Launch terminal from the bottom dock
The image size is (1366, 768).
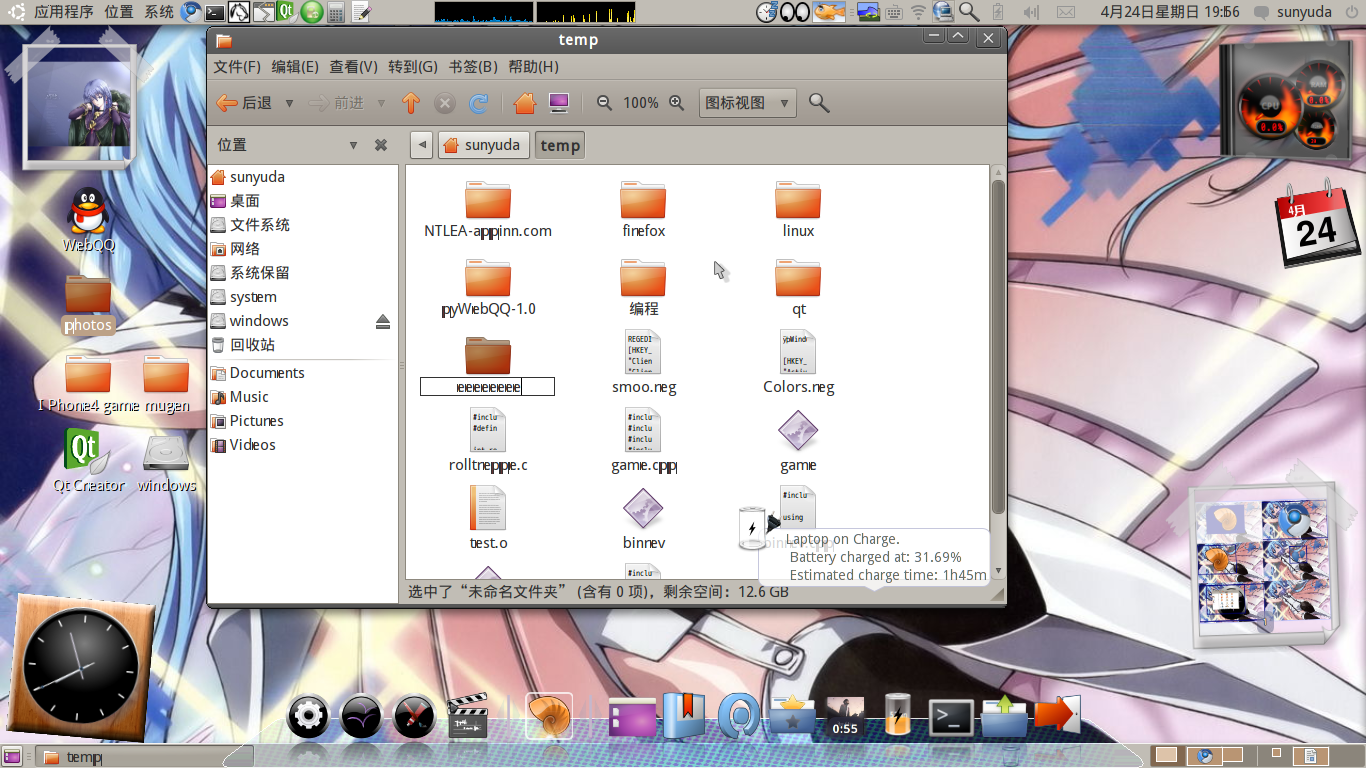[x=951, y=716]
